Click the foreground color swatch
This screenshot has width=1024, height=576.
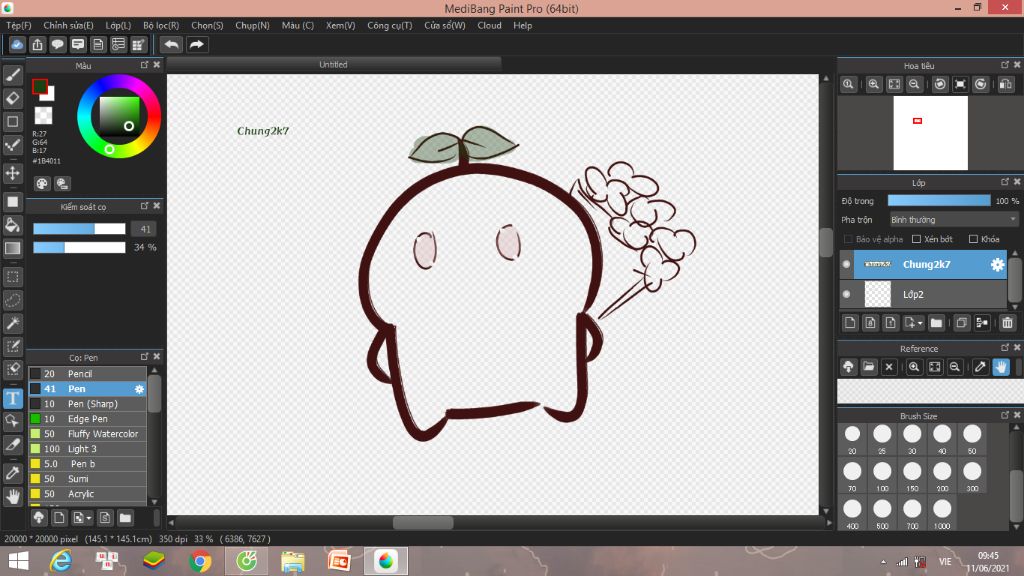pyautogui.click(x=40, y=86)
